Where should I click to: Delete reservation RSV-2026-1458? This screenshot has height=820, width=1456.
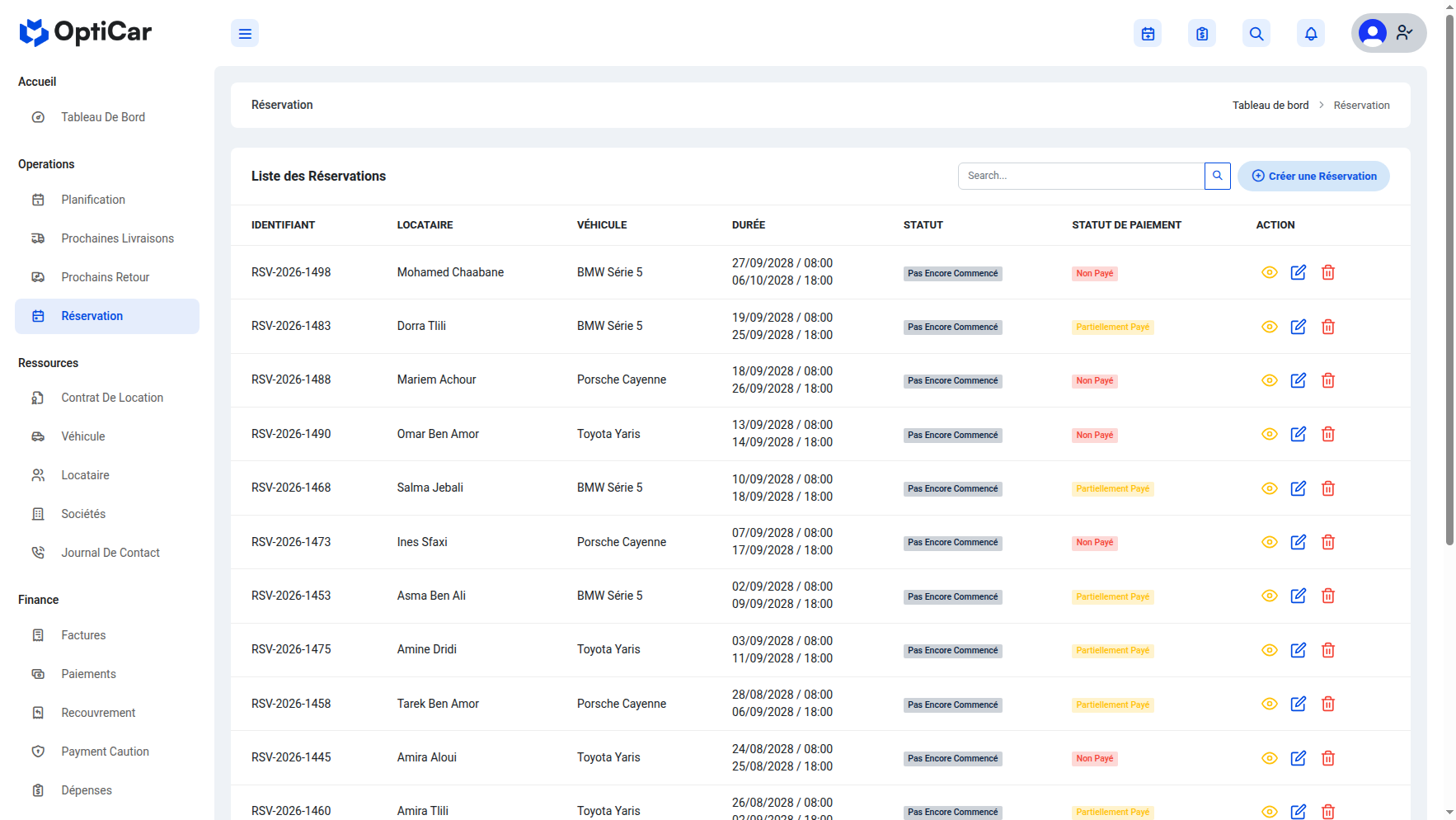pyautogui.click(x=1328, y=704)
